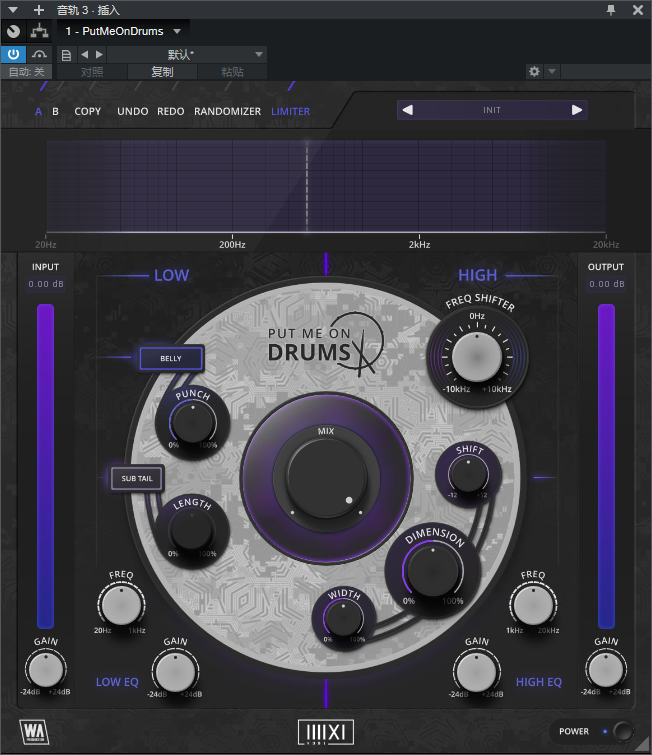The height and width of the screenshot is (755, 652).
Task: Toggle the LIMITER option
Action: (290, 111)
